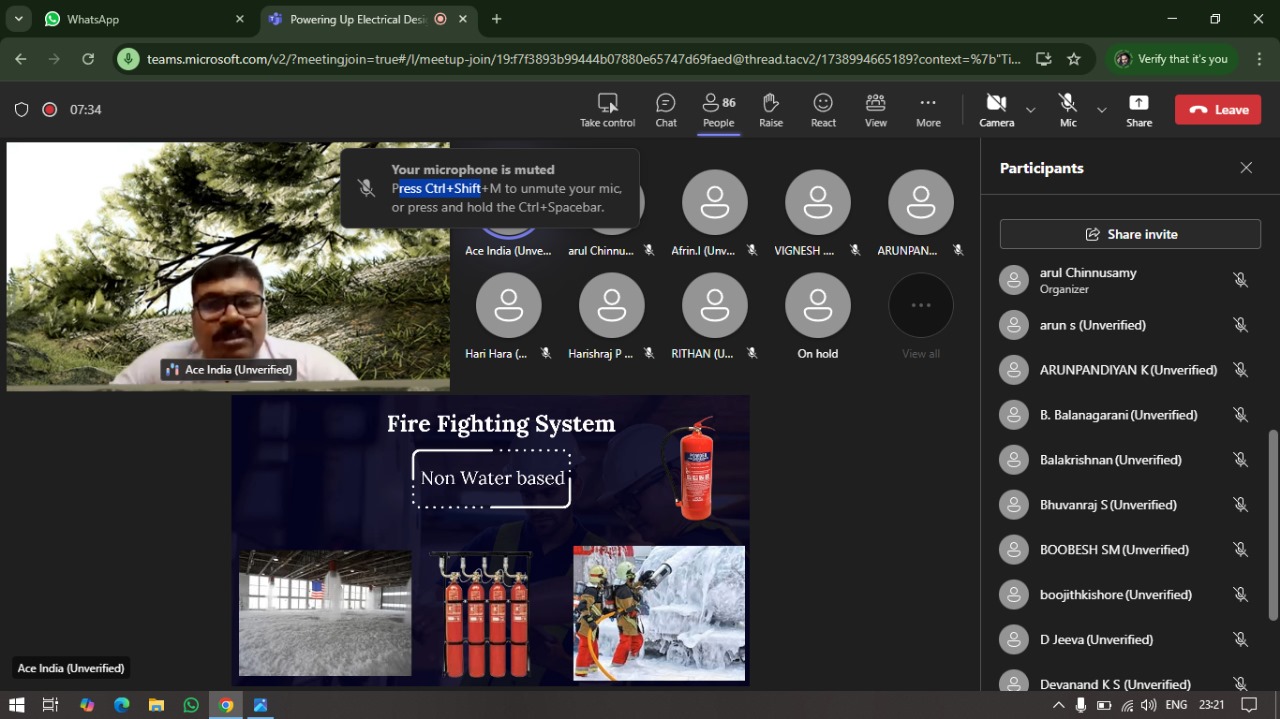Toggle the Camera on
This screenshot has width=1280, height=719.
coord(996,109)
